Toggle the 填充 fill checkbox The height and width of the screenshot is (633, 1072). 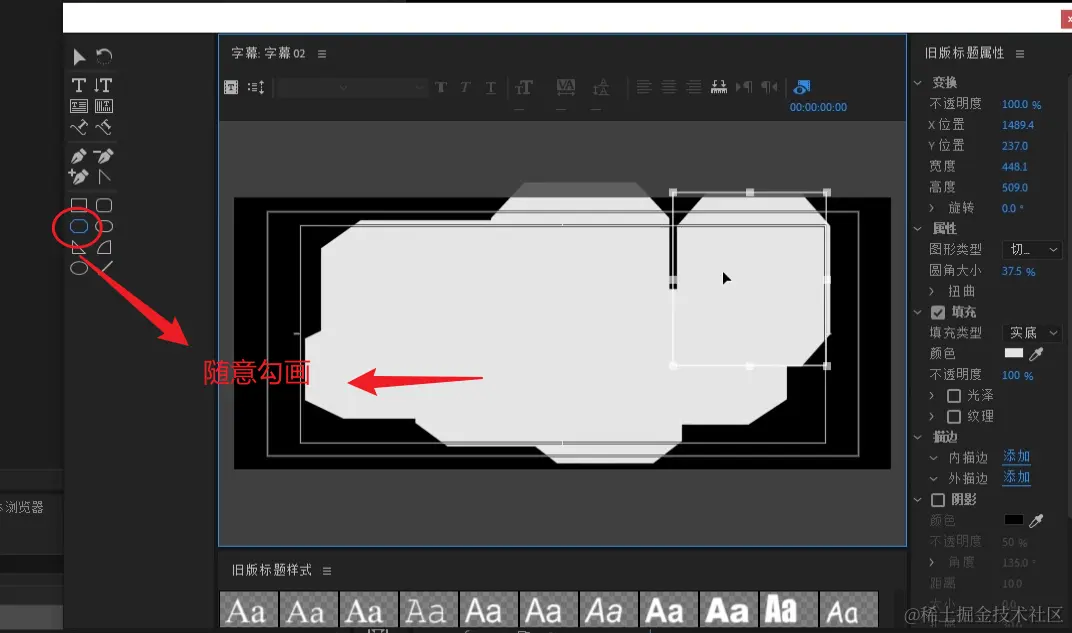pyautogui.click(x=938, y=312)
